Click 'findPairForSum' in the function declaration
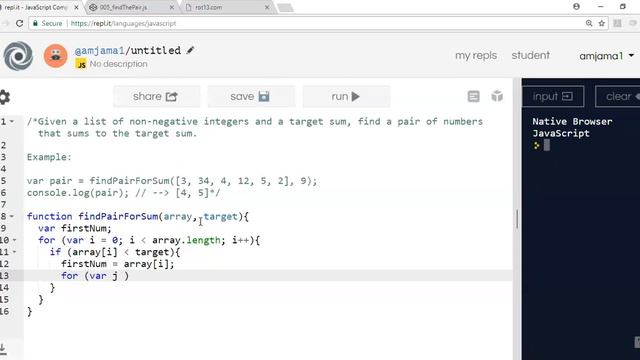 (118, 216)
